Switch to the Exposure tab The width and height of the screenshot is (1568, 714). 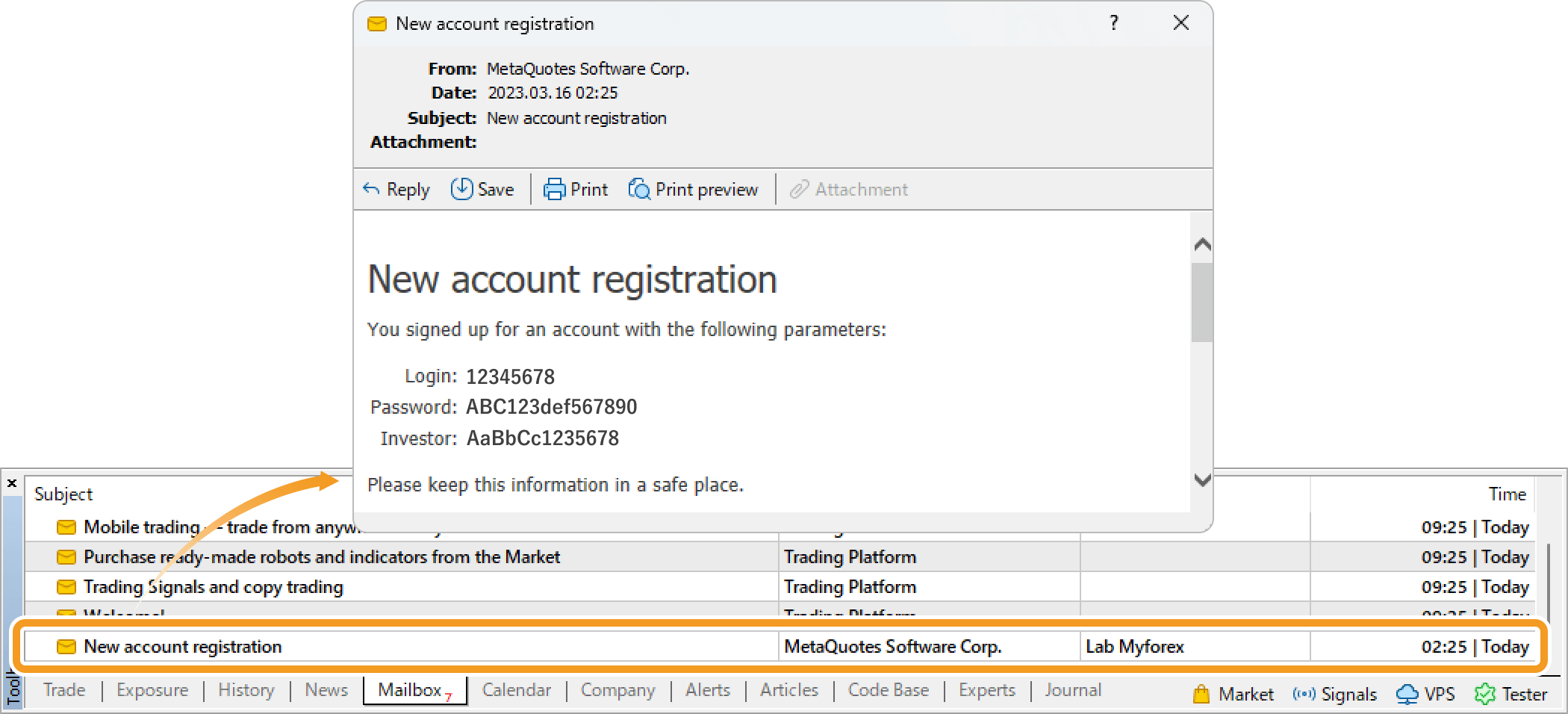tap(152, 690)
